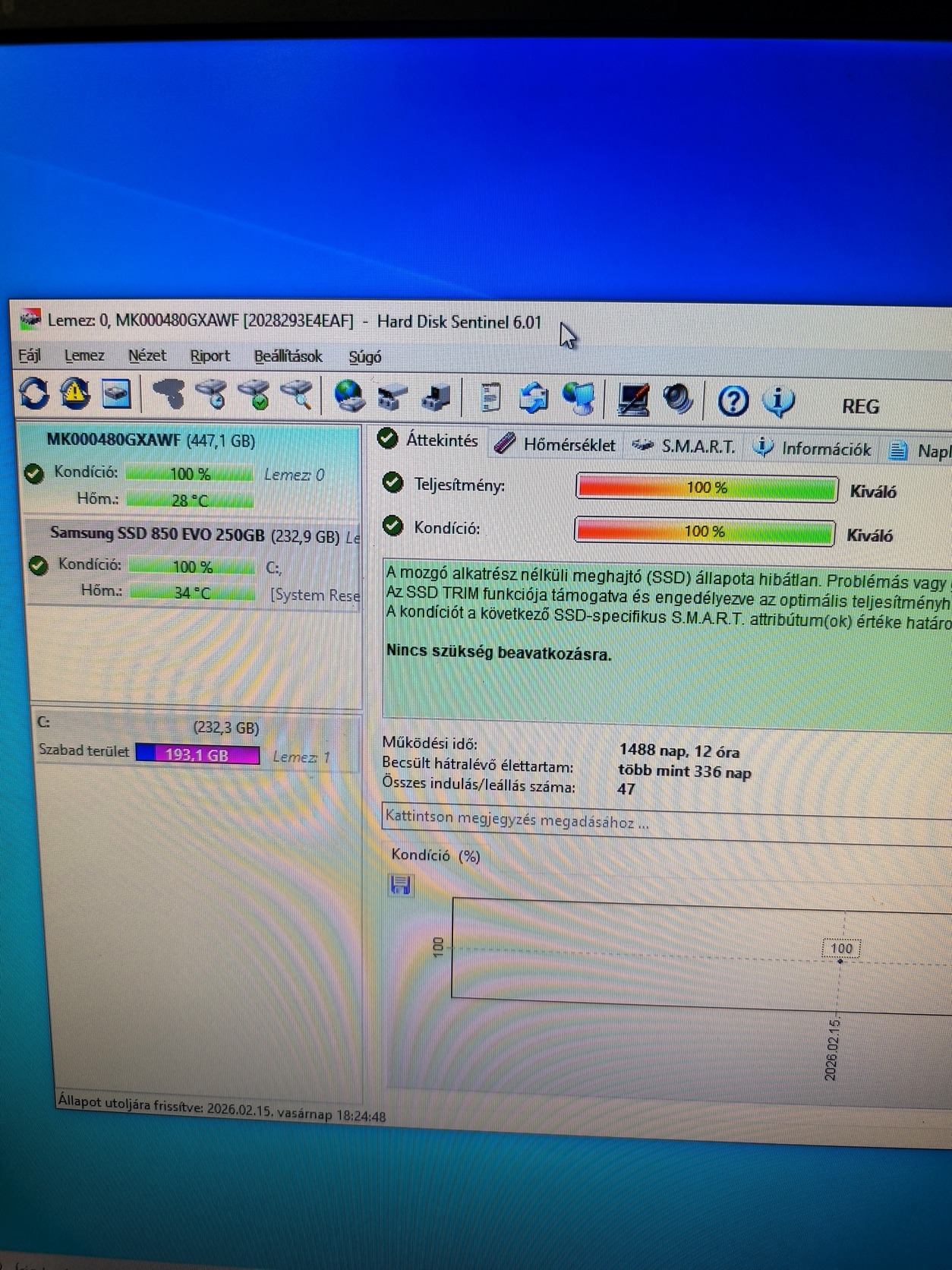This screenshot has width=952, height=1270.
Task: Open the Súgó menu
Action: coord(364,357)
